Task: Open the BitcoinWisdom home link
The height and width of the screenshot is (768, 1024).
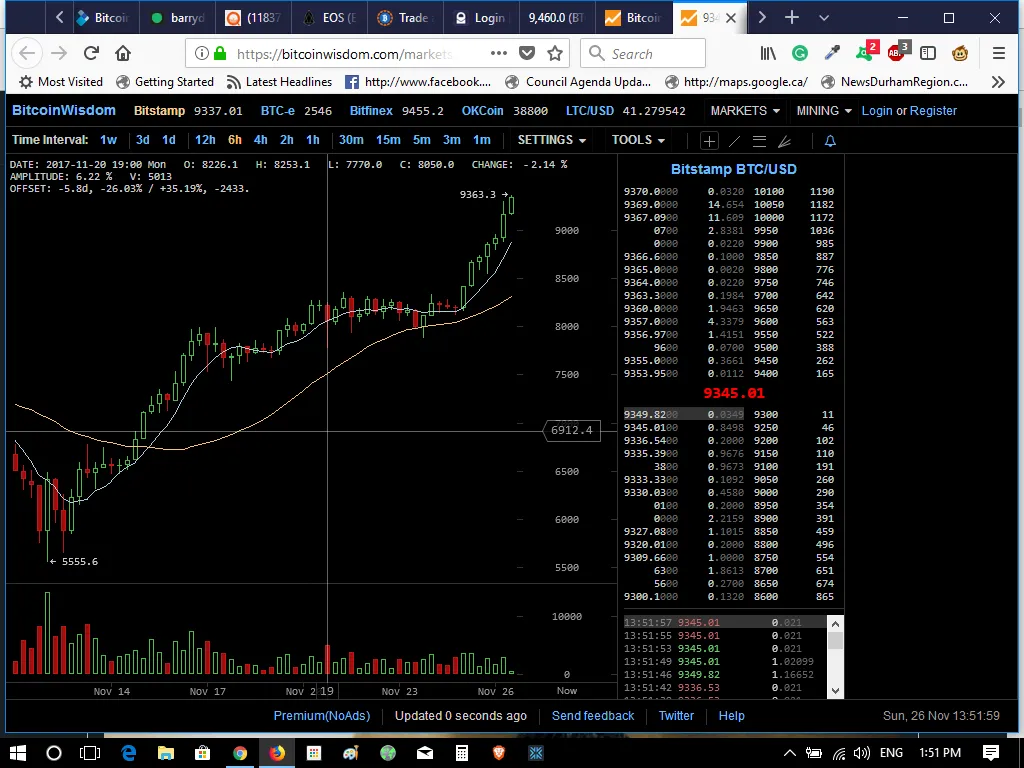Action: [x=64, y=110]
